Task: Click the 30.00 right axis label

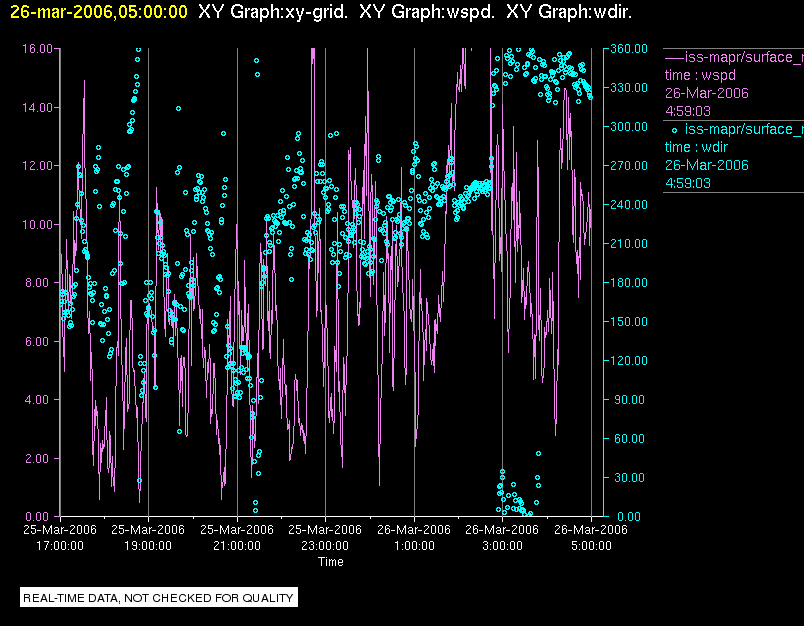Action: (629, 477)
